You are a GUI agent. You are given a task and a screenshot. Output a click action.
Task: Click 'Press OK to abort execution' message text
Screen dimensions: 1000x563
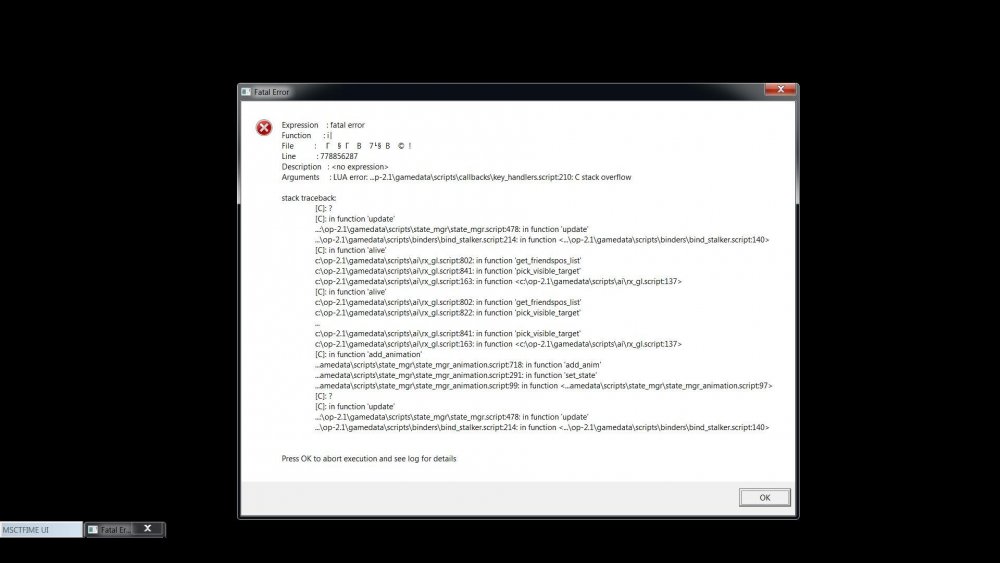tap(369, 458)
